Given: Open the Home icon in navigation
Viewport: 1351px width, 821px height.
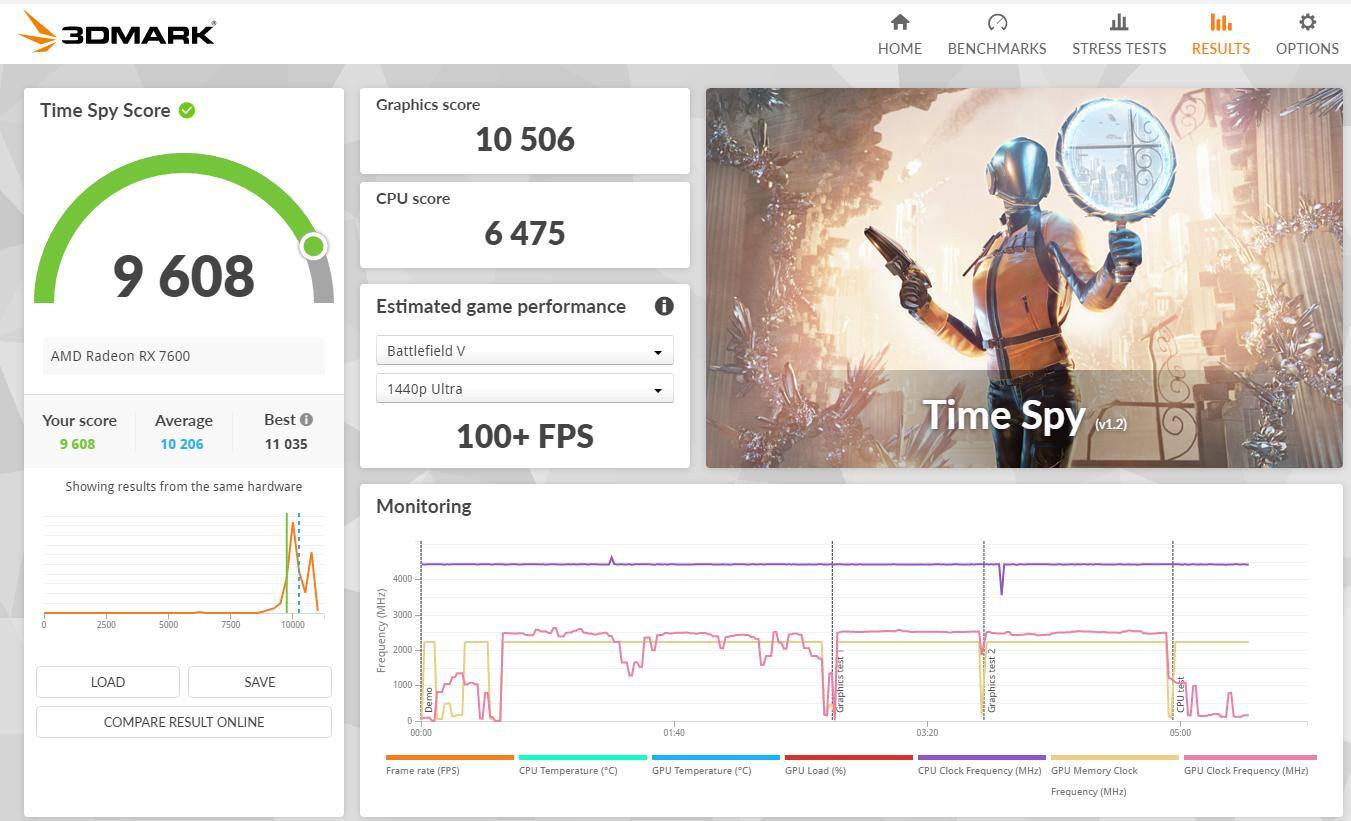Looking at the screenshot, I should point(899,22).
